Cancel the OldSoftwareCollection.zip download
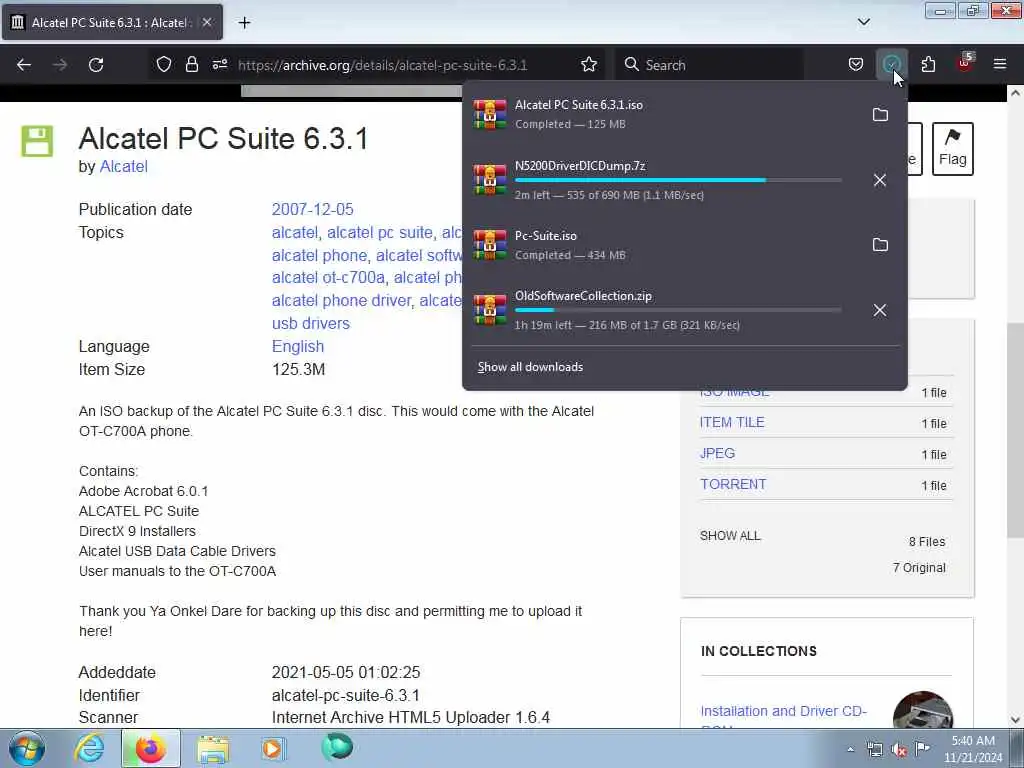The height and width of the screenshot is (768, 1024). click(x=880, y=310)
